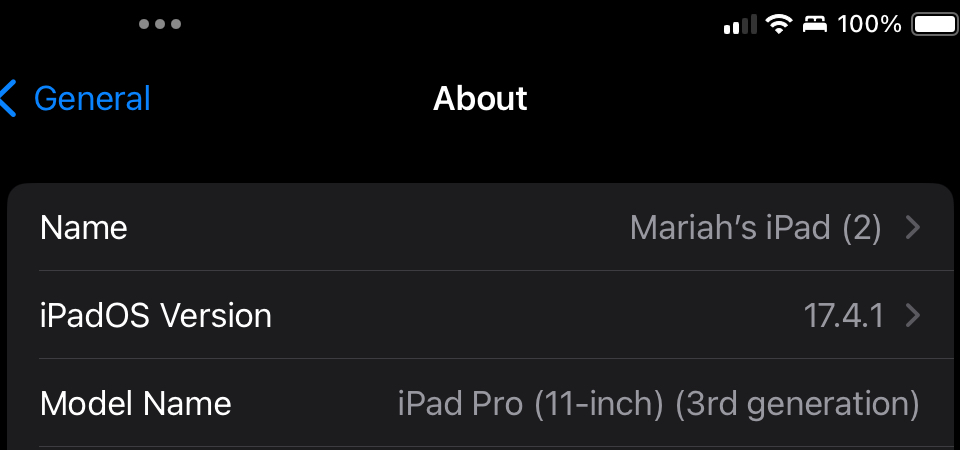Click the Sleep Focus bed icon
This screenshot has height=450, width=960.
tap(815, 25)
